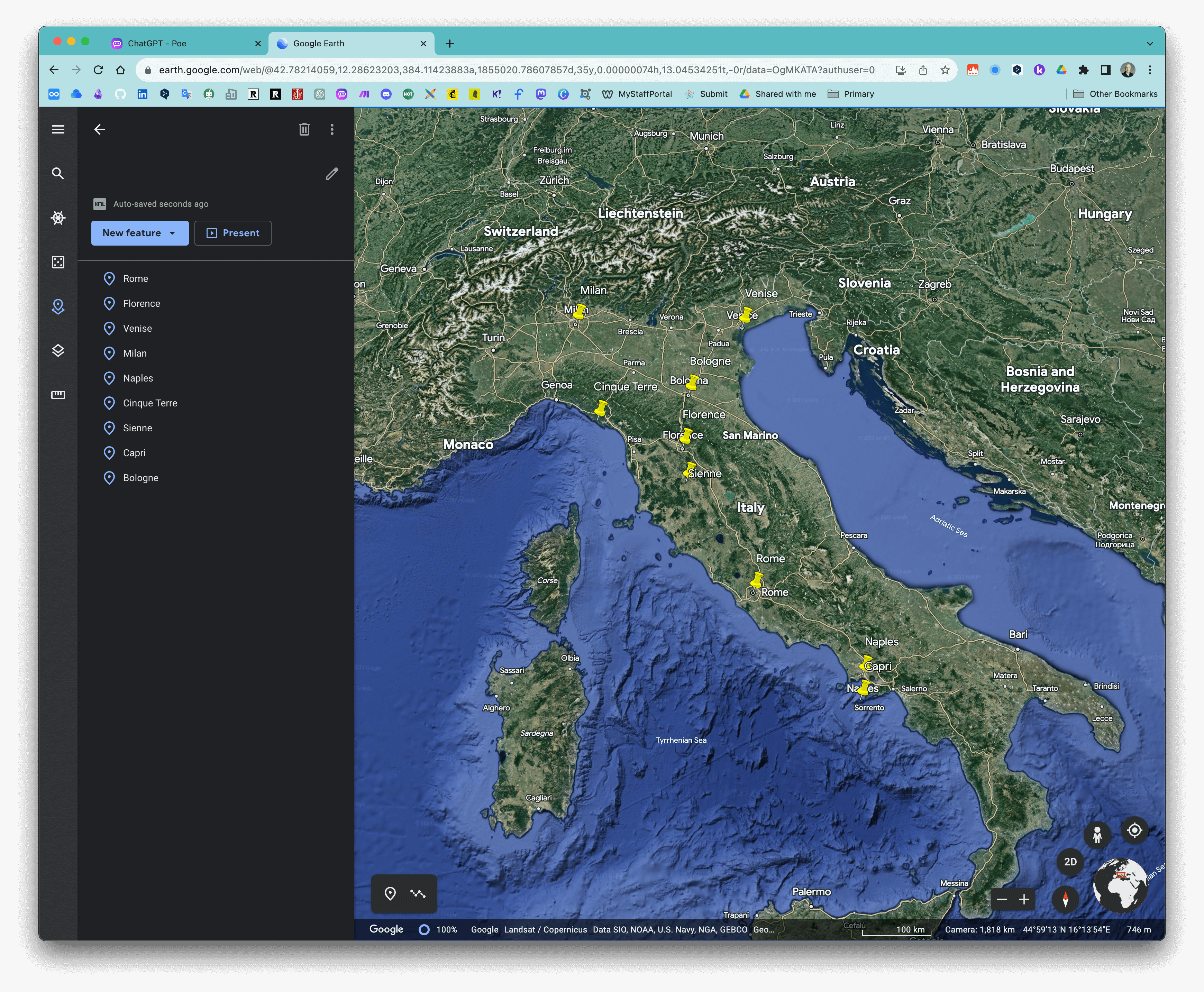The height and width of the screenshot is (992, 1204).
Task: Select the Measure ruler tool
Action: coord(58,395)
